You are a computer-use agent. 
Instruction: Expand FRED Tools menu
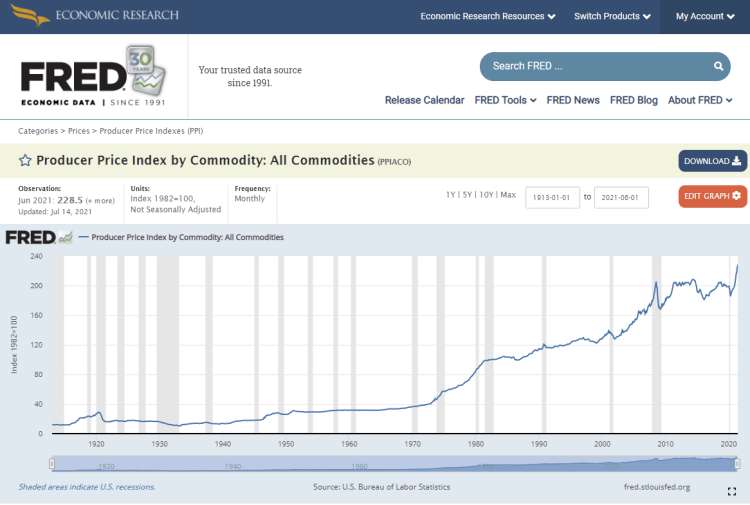click(505, 100)
